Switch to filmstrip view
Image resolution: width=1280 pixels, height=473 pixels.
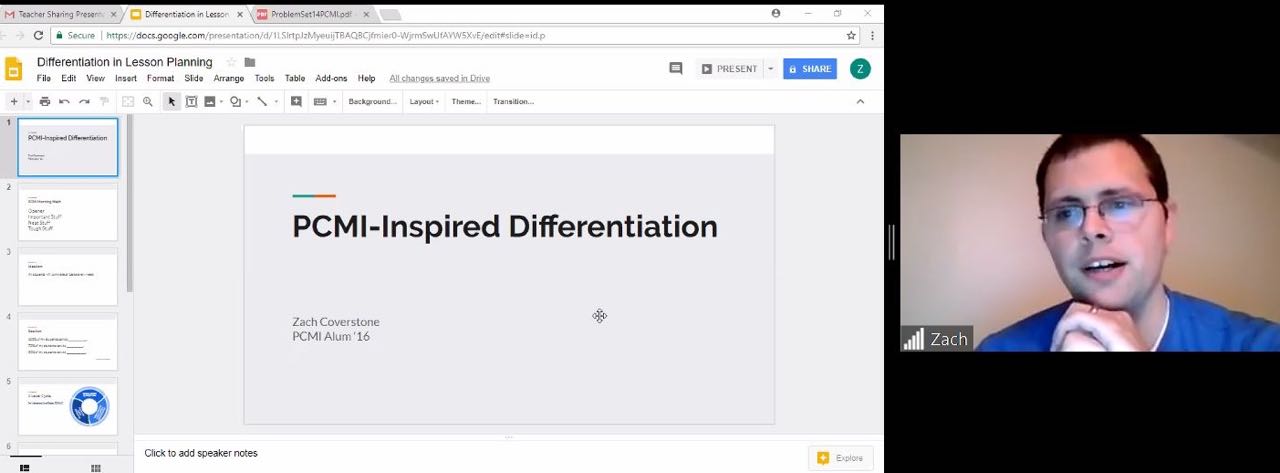point(25,467)
